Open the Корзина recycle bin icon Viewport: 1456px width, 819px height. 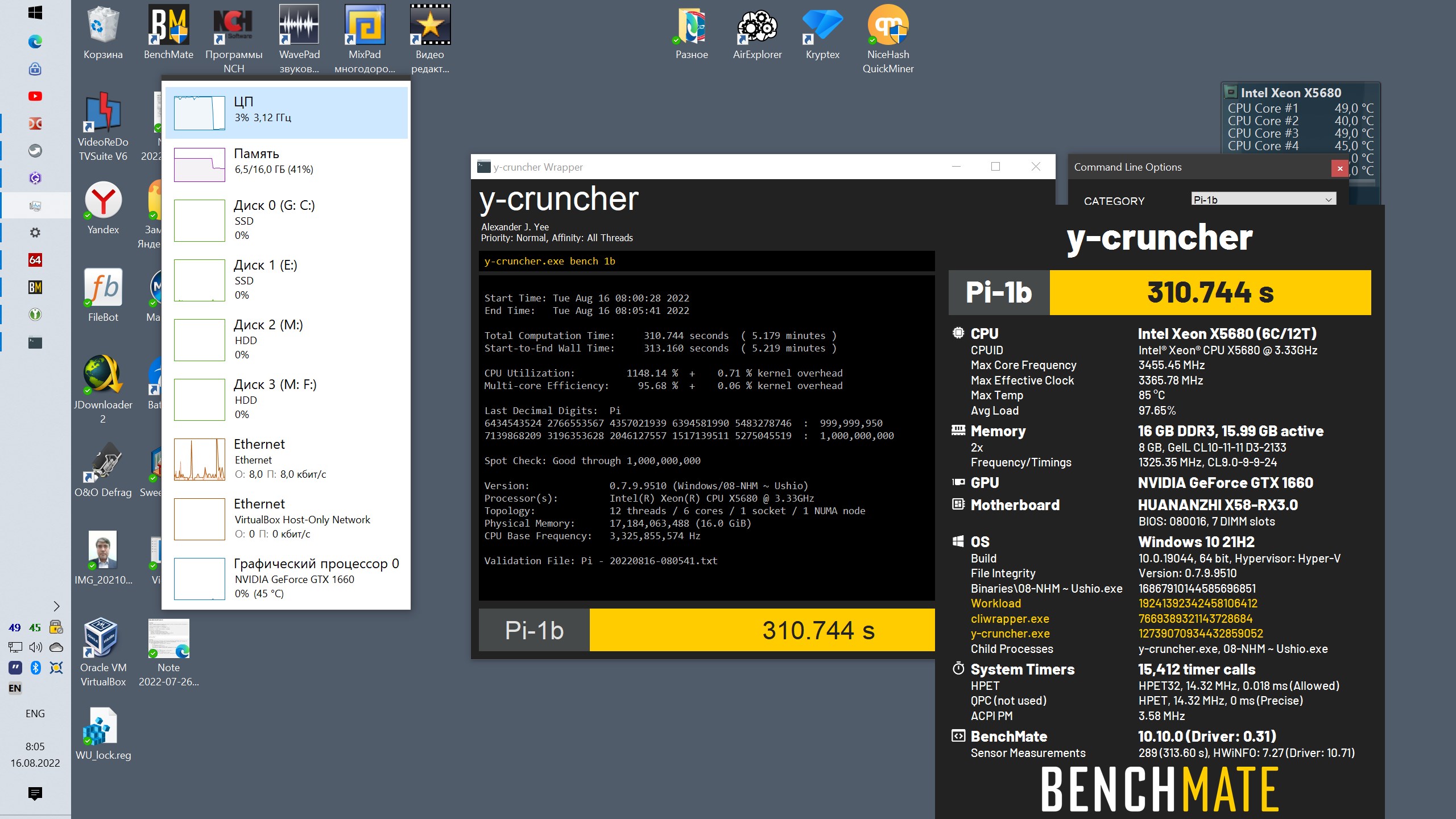click(x=103, y=33)
